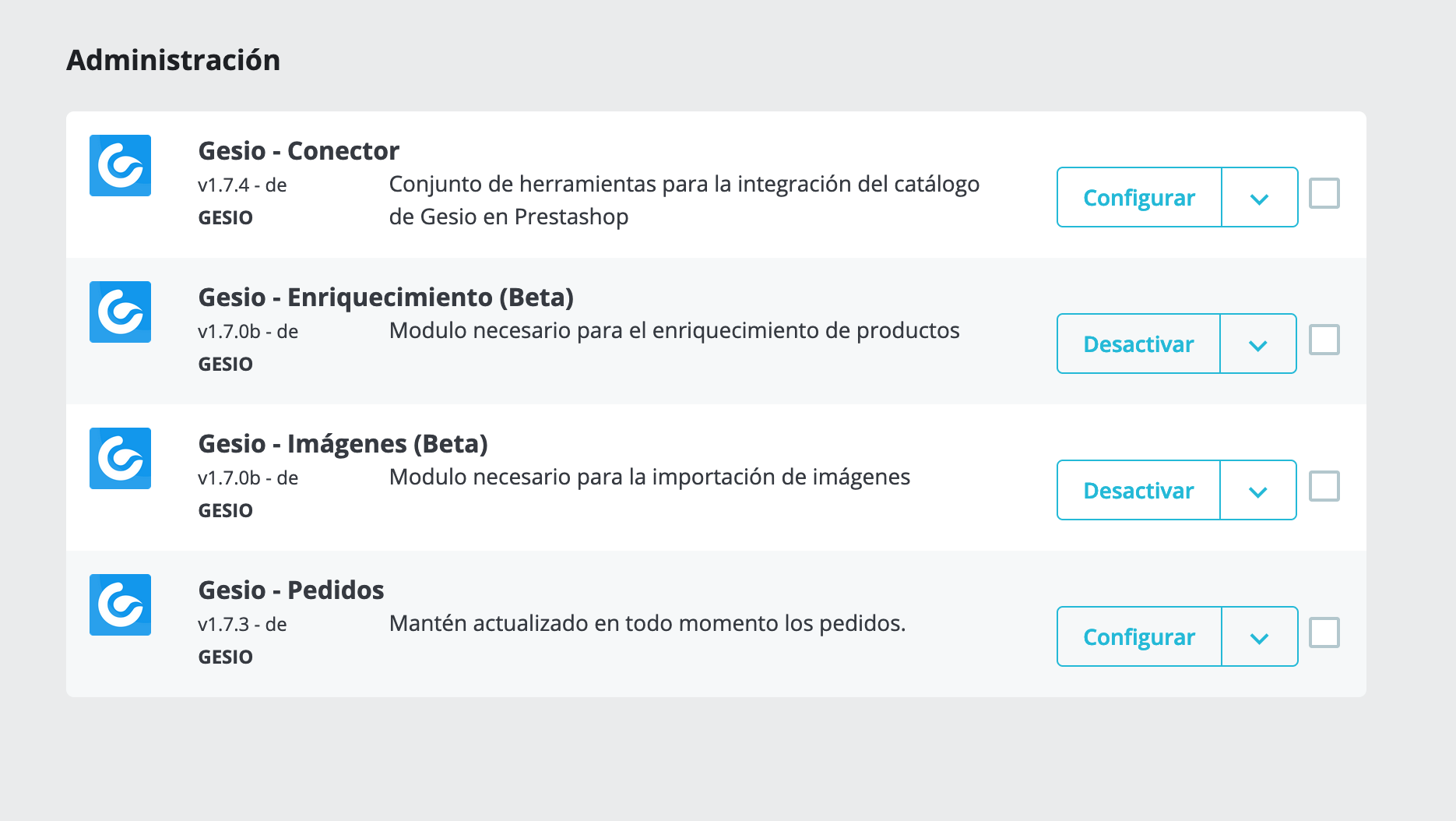The image size is (1456, 821).
Task: Open dropdown beside Enriquecimiento's Desactivar button
Action: pyautogui.click(x=1258, y=344)
